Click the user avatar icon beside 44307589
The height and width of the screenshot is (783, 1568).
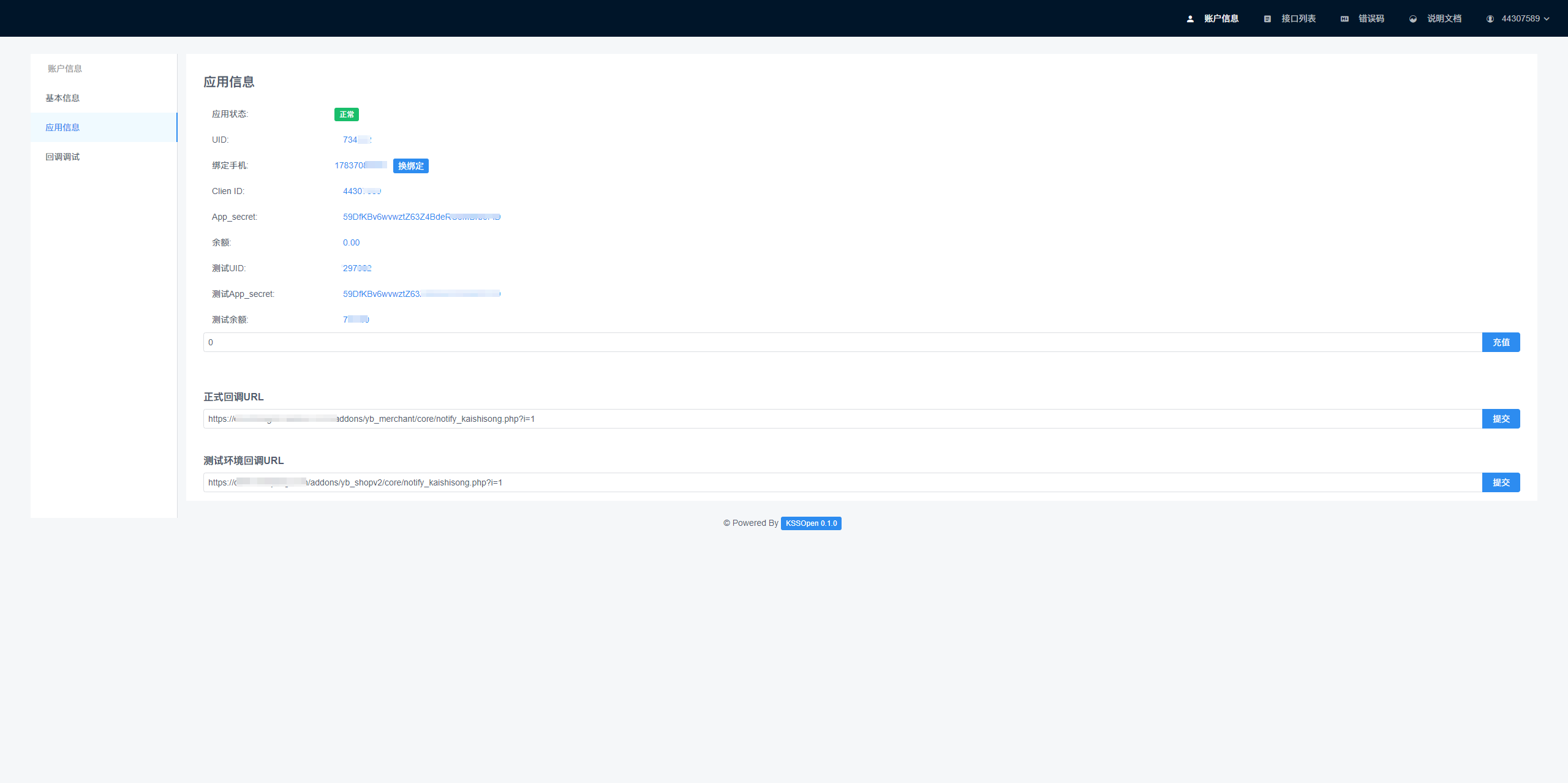point(1490,19)
